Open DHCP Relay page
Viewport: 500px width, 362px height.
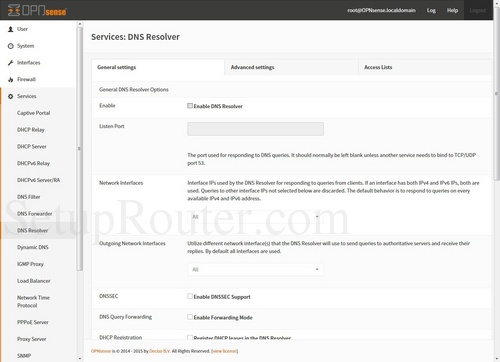pos(31,130)
